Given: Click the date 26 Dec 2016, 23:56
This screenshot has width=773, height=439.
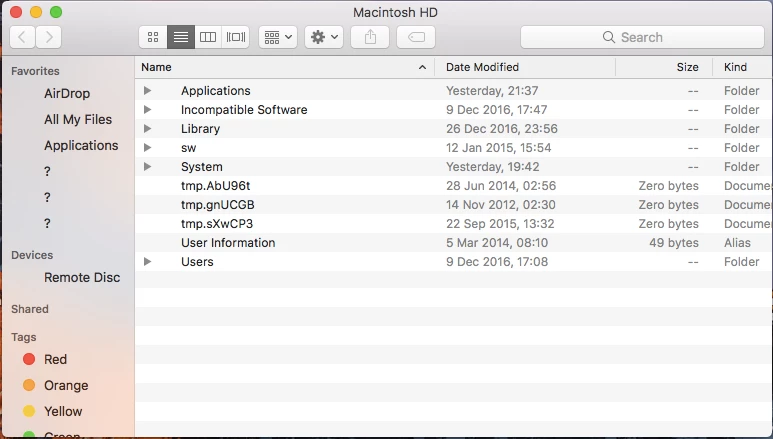Looking at the screenshot, I should click(502, 129).
